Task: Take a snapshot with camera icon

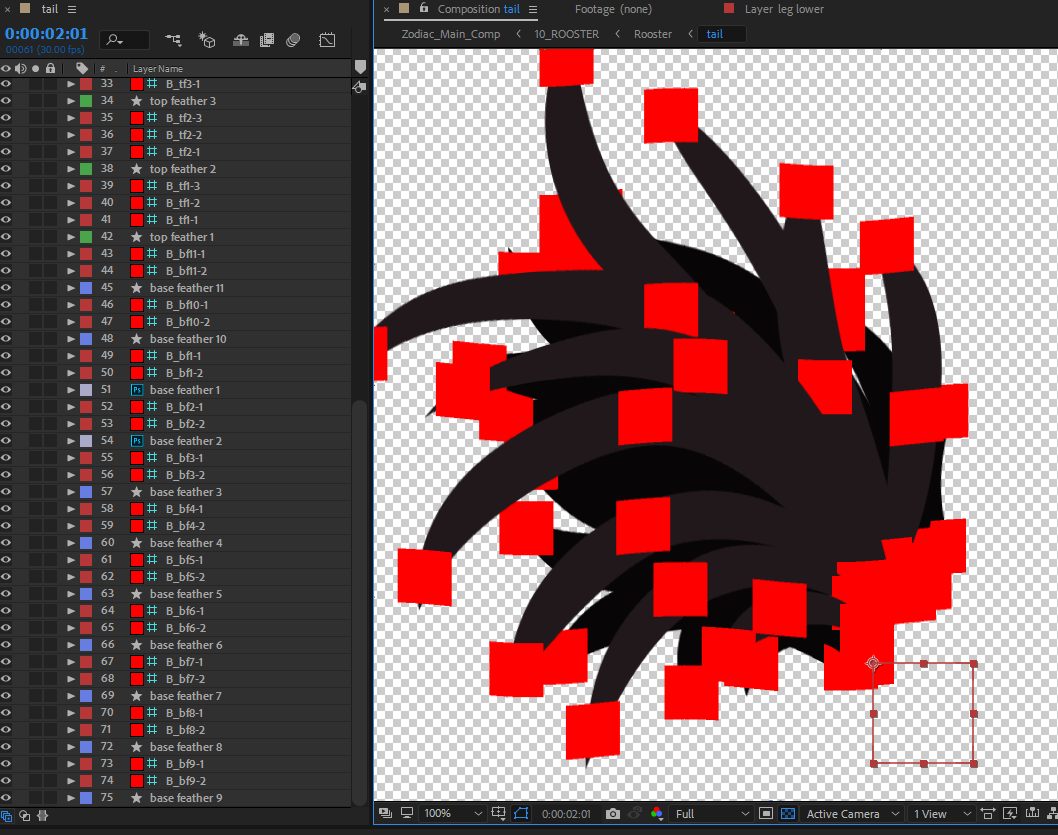Action: tap(613, 814)
